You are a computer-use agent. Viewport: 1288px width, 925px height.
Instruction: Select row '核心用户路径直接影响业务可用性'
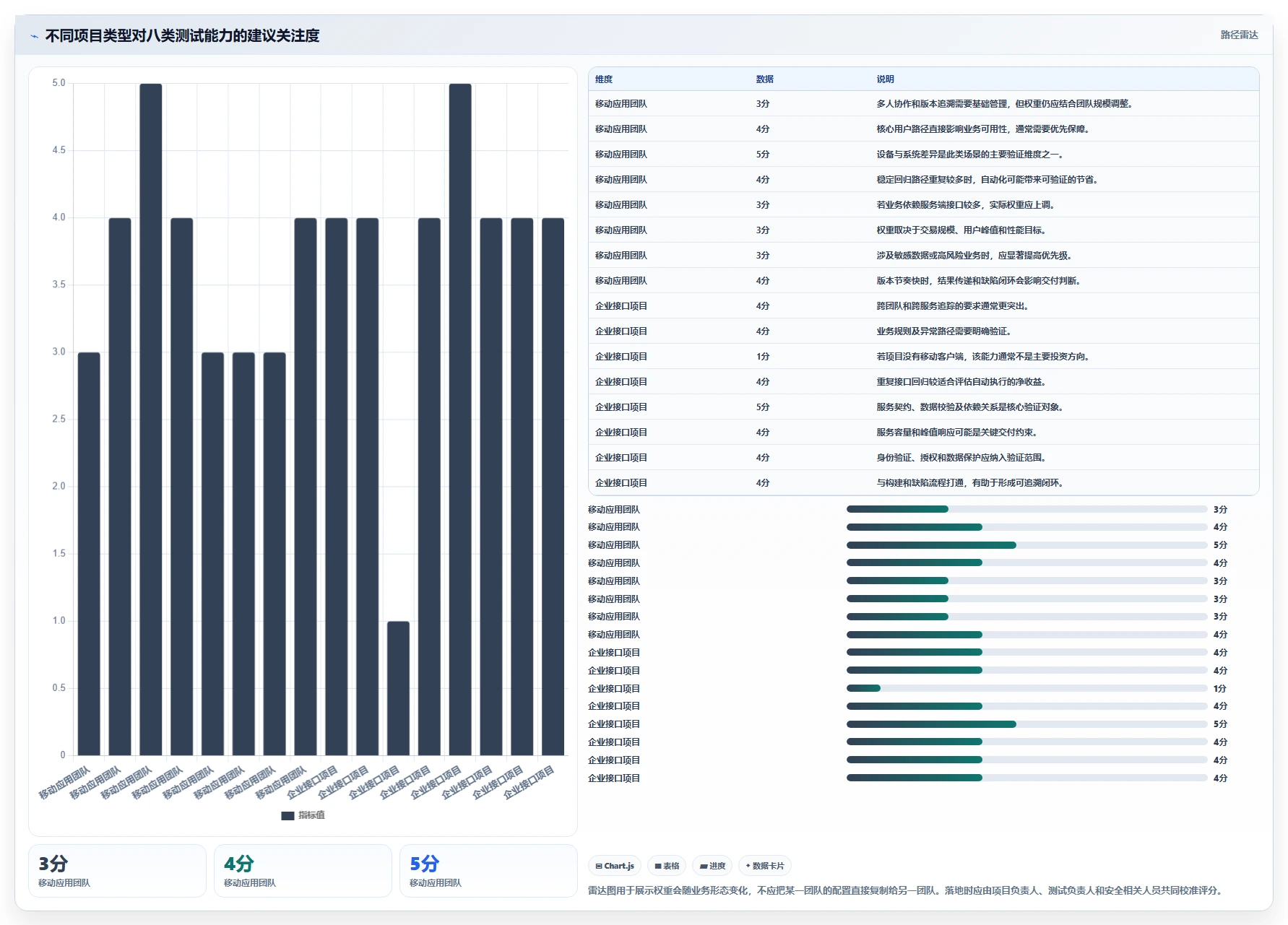pos(924,129)
